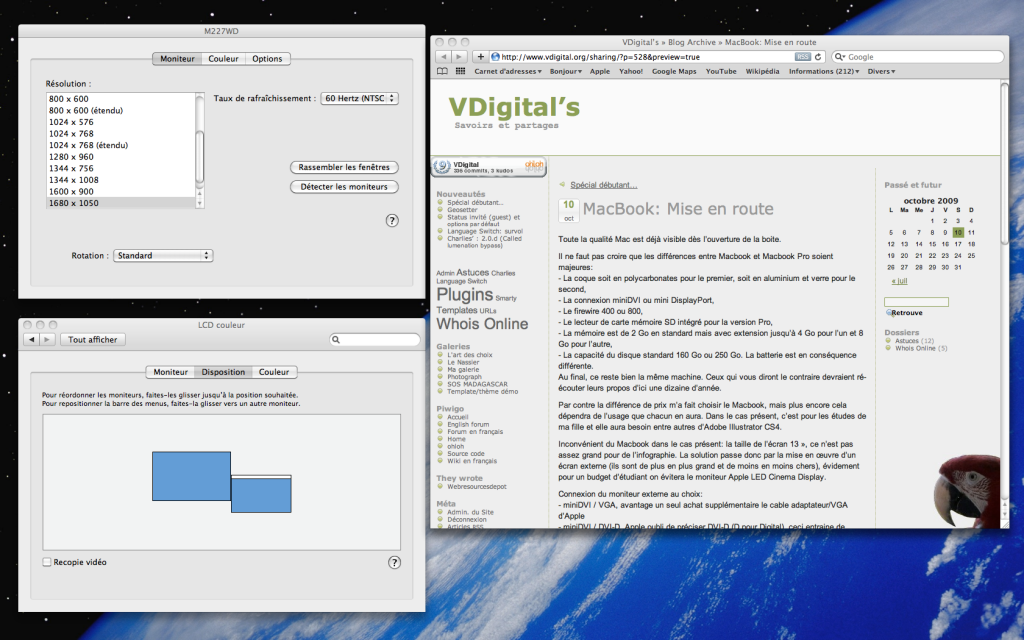Open the Safari bookmarks book icon

[x=442, y=71]
